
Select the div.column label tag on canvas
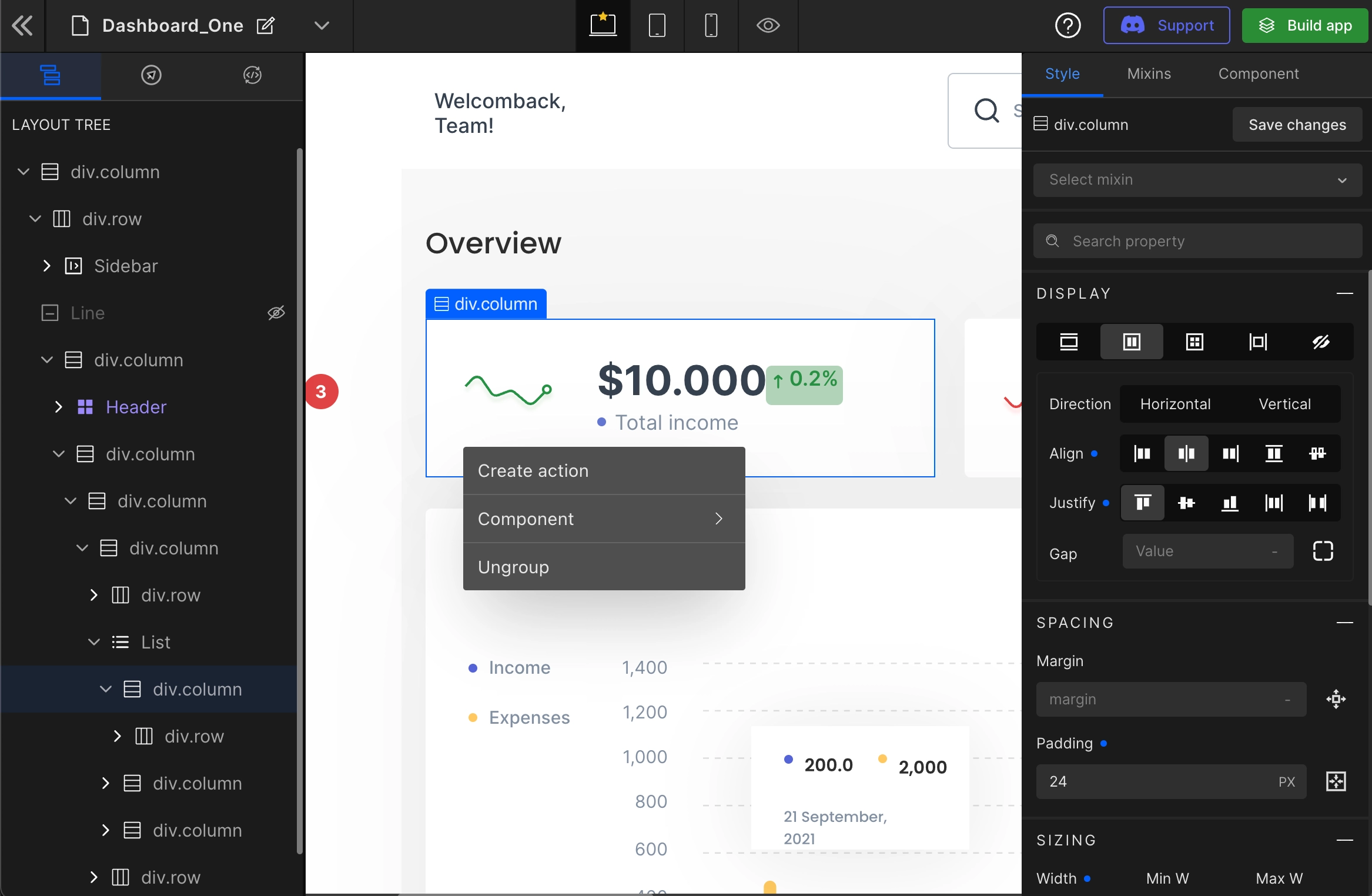pos(486,304)
